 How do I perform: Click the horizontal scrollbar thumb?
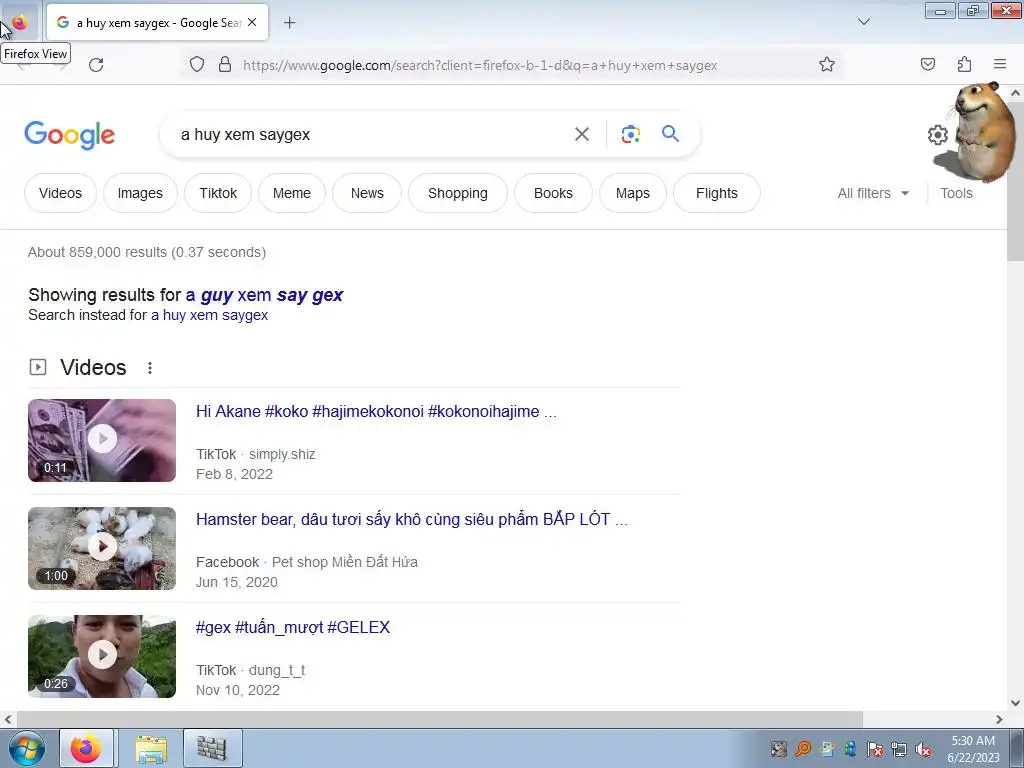tap(439, 719)
